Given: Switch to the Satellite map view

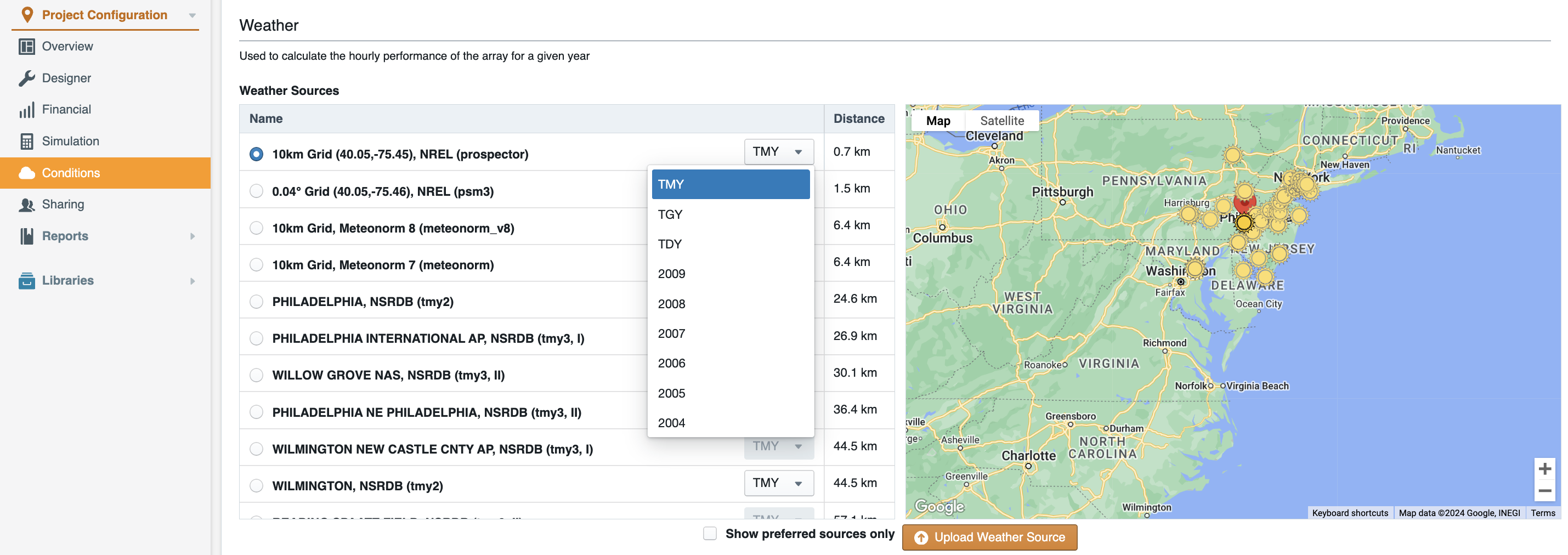Looking at the screenshot, I should point(1001,121).
